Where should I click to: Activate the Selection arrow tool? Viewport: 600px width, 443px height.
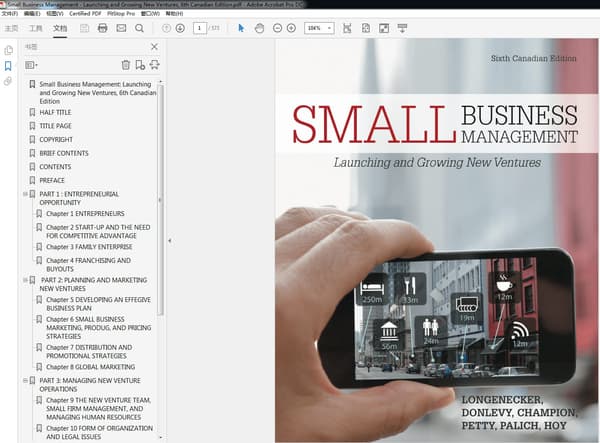241,28
